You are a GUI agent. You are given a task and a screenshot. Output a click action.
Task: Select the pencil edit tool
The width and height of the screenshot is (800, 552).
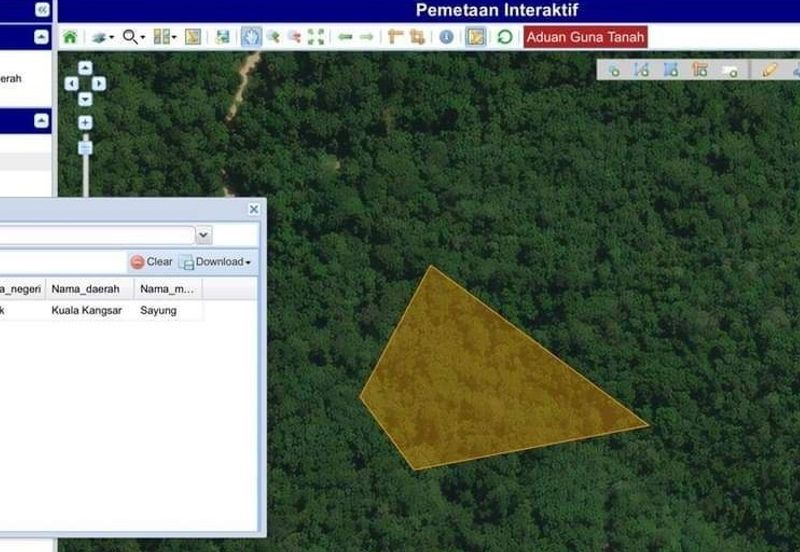(769, 70)
